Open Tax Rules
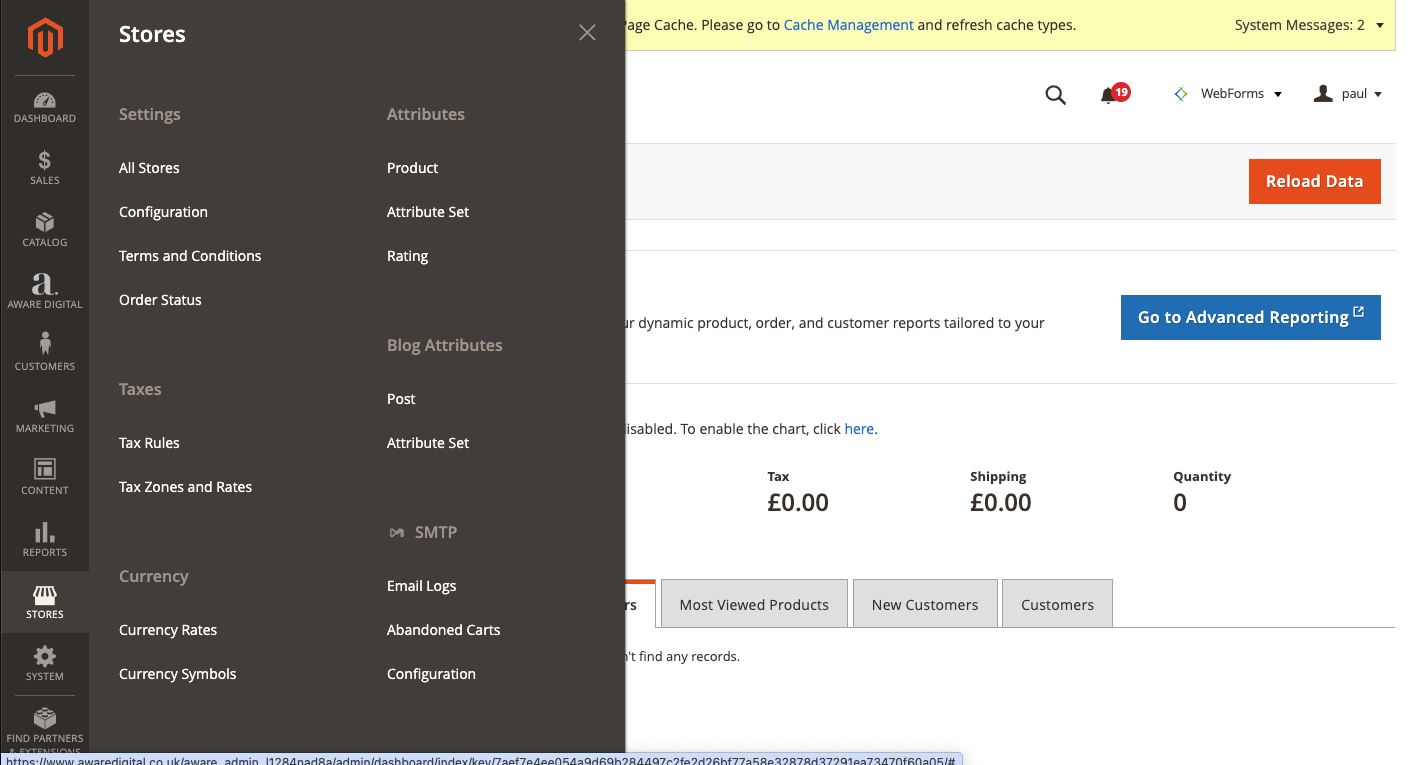The image size is (1417, 765). (x=149, y=443)
